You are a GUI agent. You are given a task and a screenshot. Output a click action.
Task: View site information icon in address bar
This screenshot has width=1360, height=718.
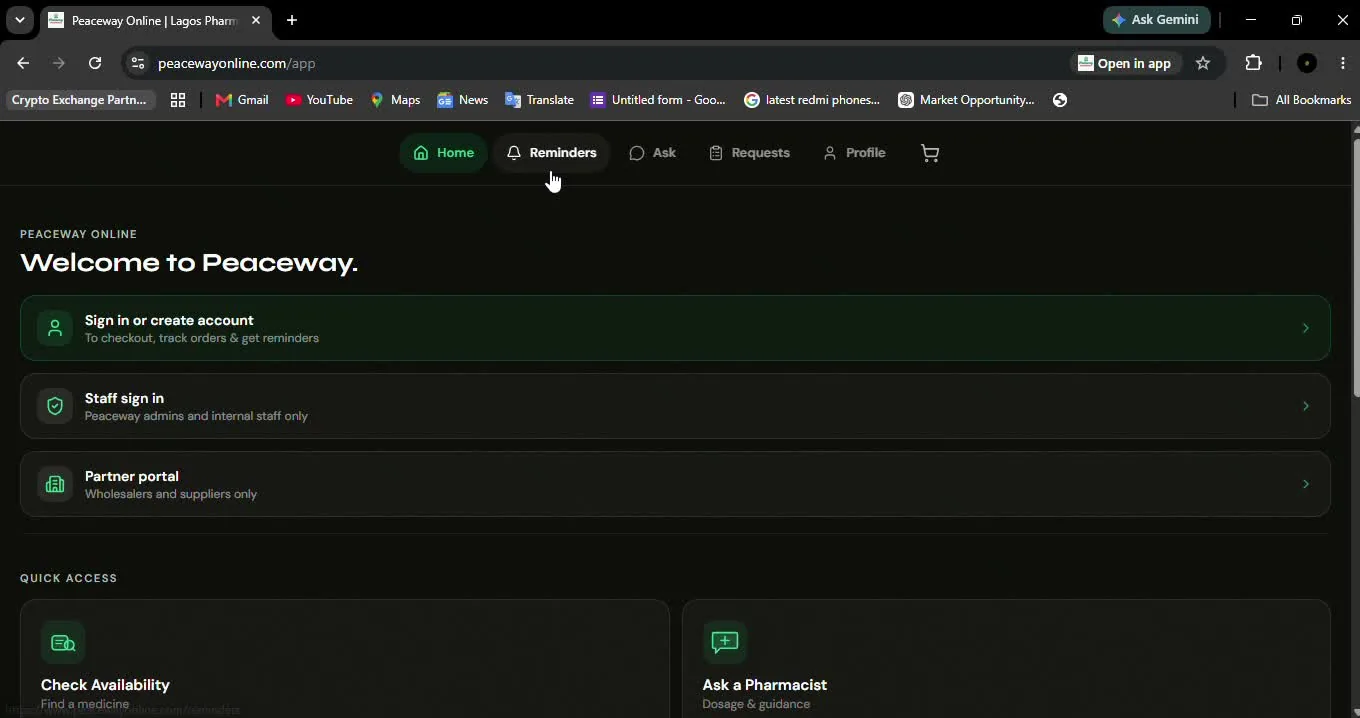pyautogui.click(x=138, y=63)
